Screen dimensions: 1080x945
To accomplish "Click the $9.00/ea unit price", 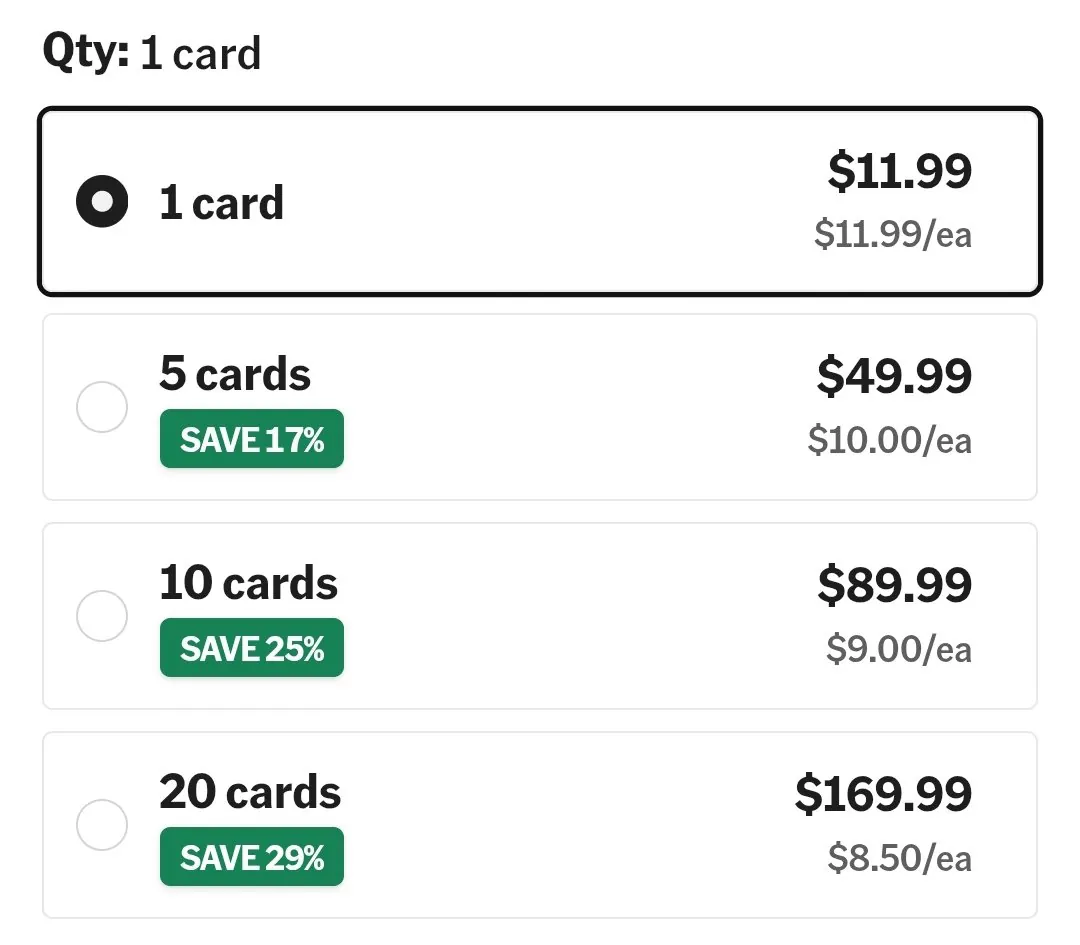I will click(898, 649).
